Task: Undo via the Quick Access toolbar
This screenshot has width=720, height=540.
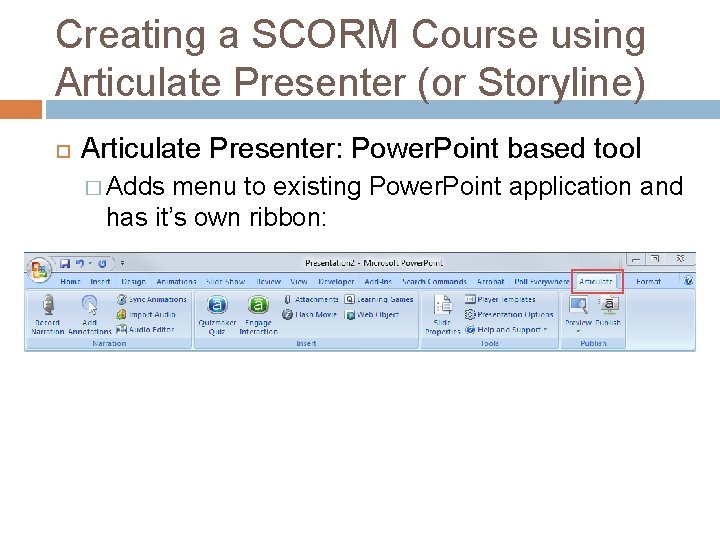Action: click(80, 264)
